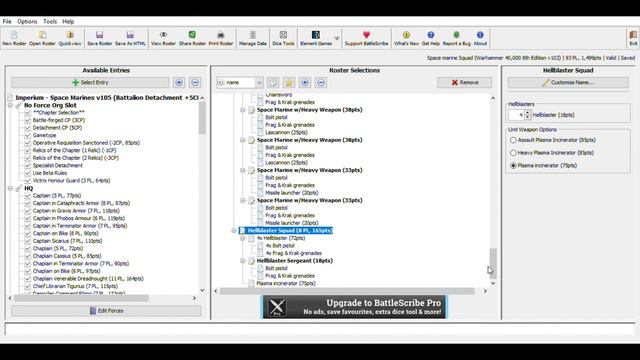Viewport: 640px width, 360px height.
Task: Click Roster Selections horizontal scrollbar
Action: 347,291
